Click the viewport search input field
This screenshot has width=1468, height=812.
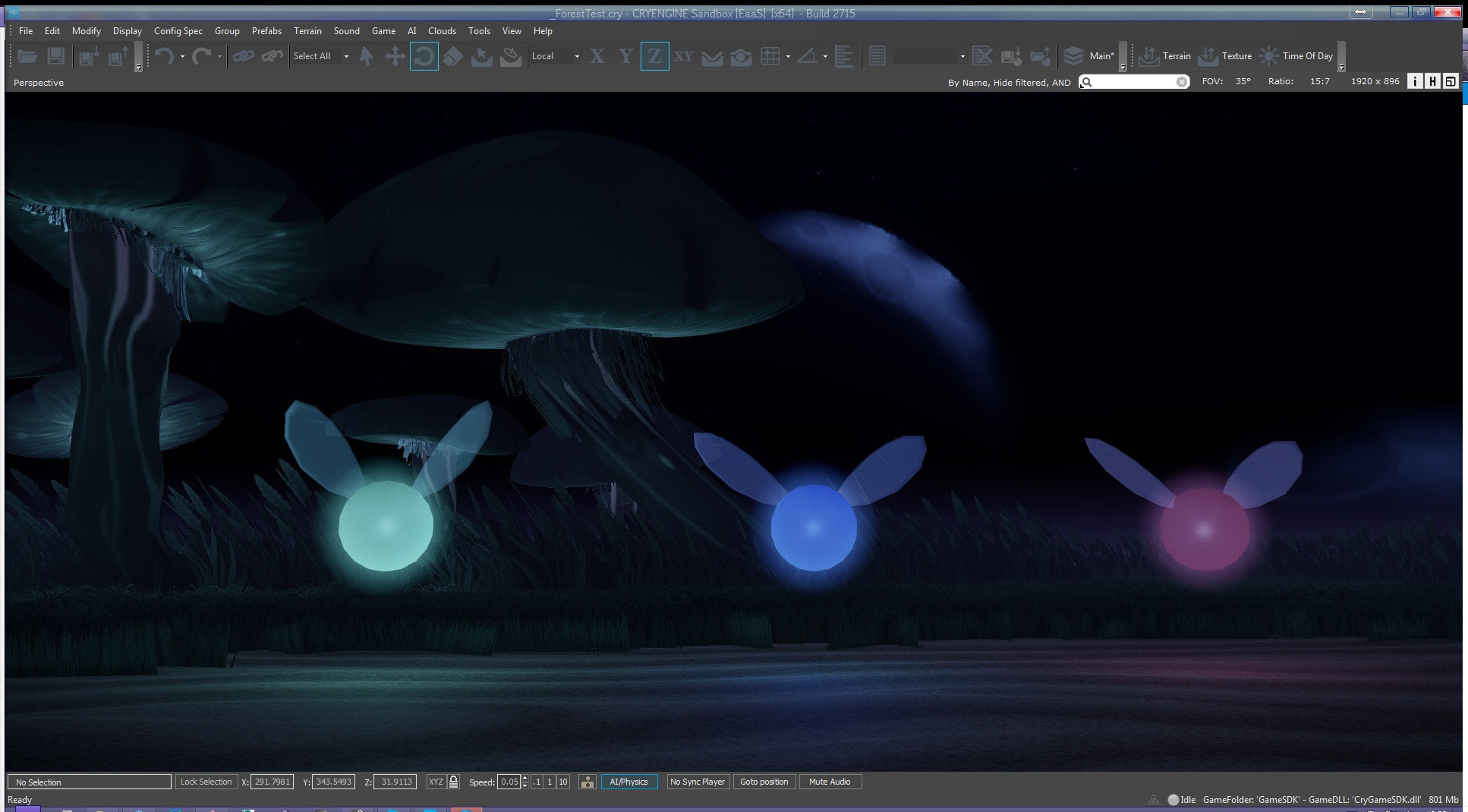pyautogui.click(x=1134, y=82)
